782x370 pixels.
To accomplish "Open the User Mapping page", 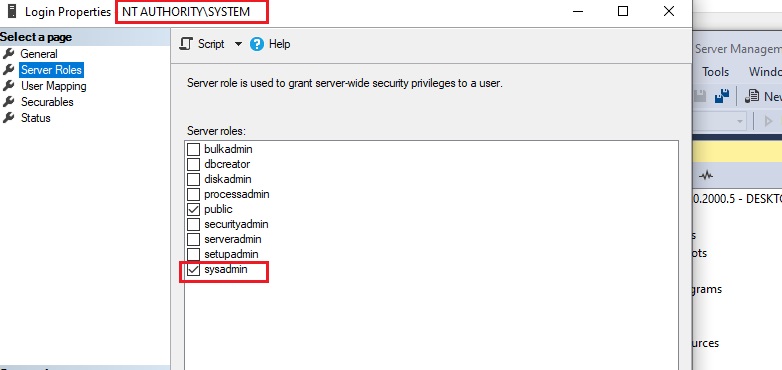I will point(53,86).
